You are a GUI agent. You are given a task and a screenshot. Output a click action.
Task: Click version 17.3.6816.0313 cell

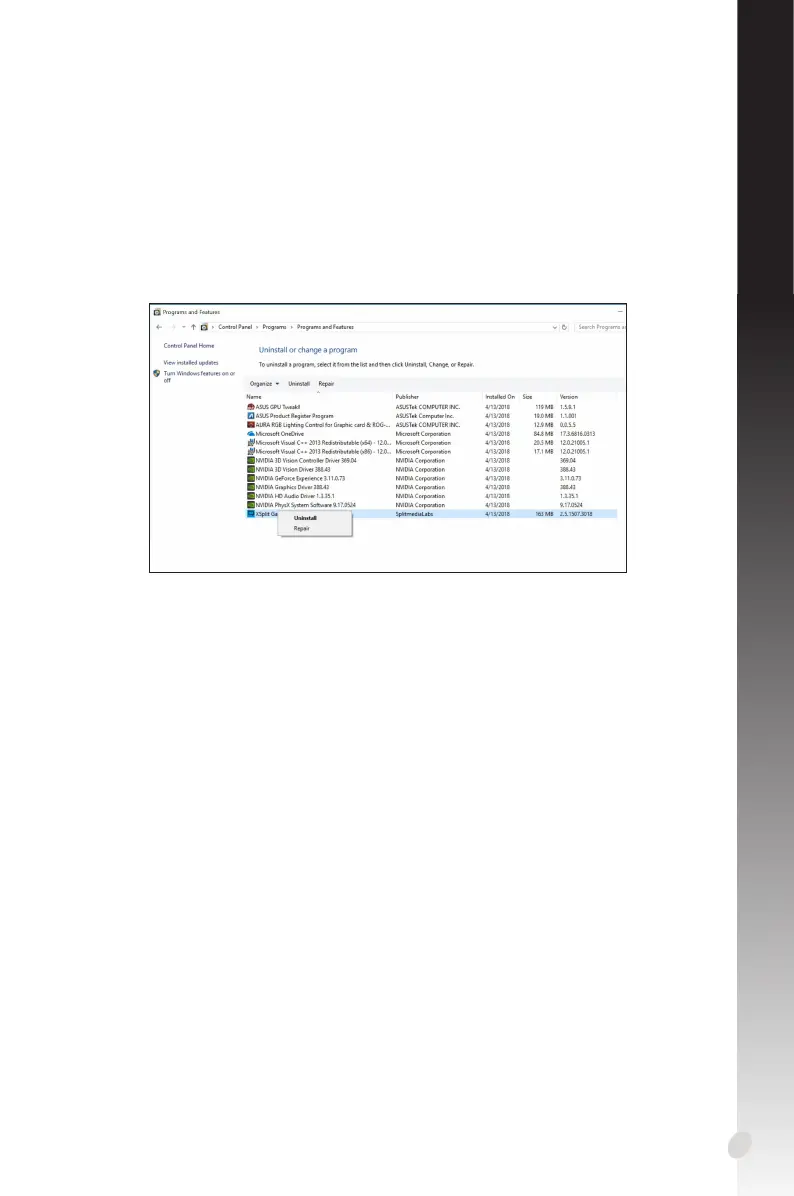[577, 434]
